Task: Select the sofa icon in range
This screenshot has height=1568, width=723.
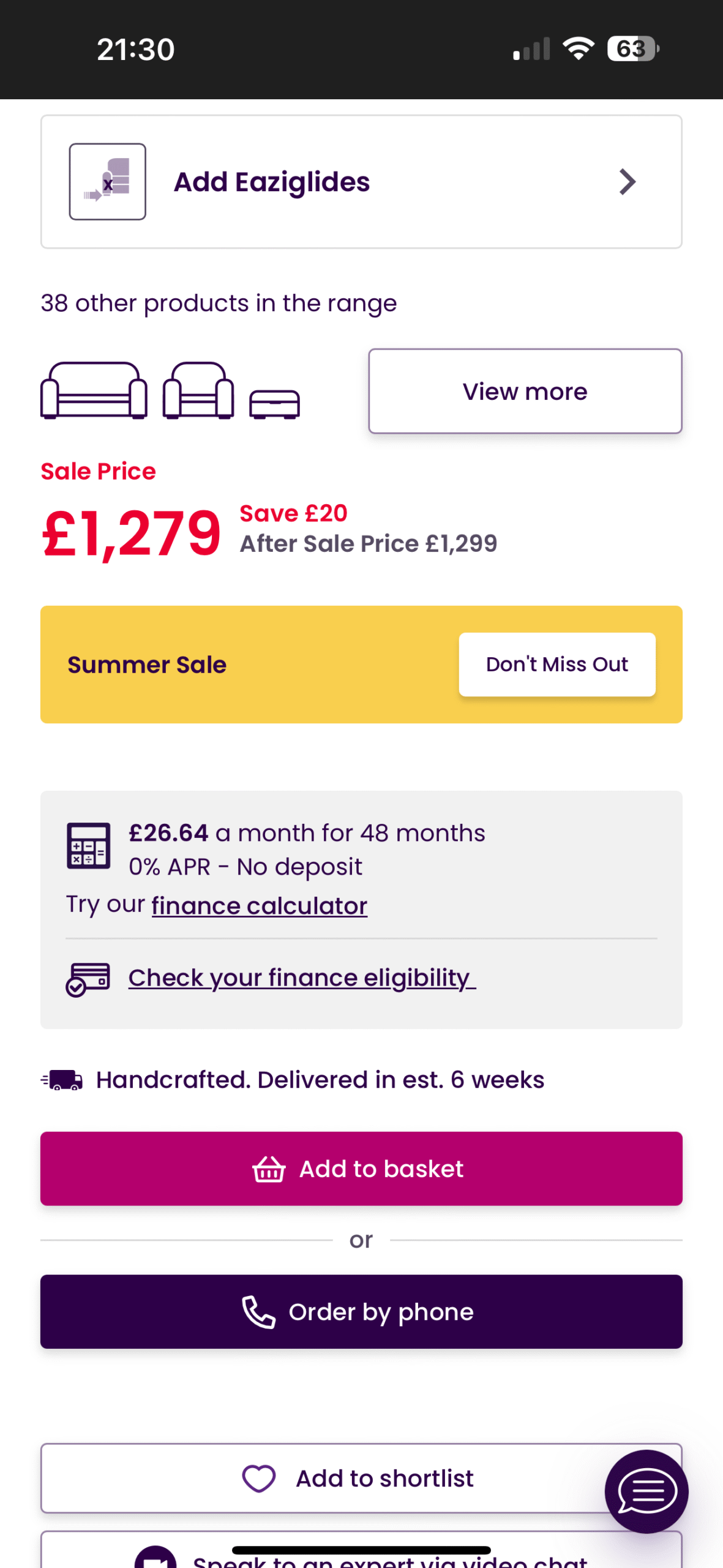Action: click(x=94, y=390)
